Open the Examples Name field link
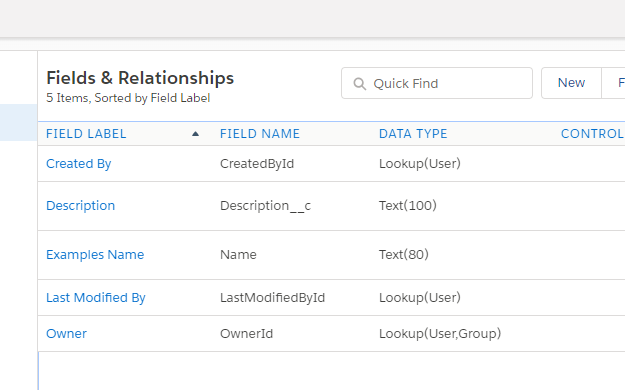The height and width of the screenshot is (390, 625). point(95,254)
